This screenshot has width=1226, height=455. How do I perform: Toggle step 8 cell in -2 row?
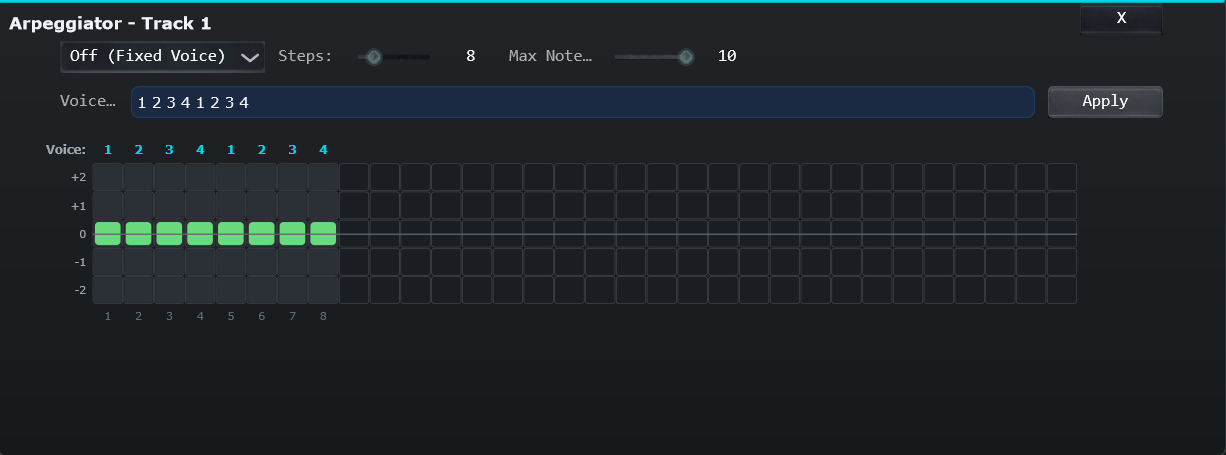(323, 289)
